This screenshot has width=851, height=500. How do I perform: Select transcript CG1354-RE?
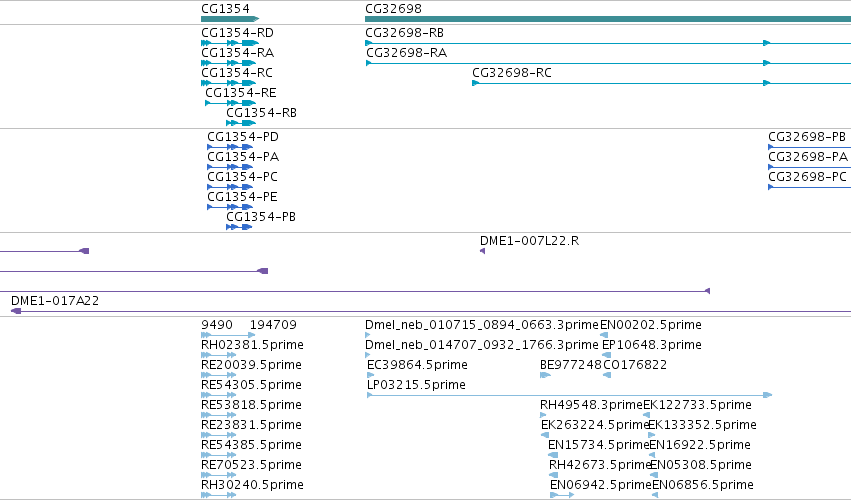(240, 93)
